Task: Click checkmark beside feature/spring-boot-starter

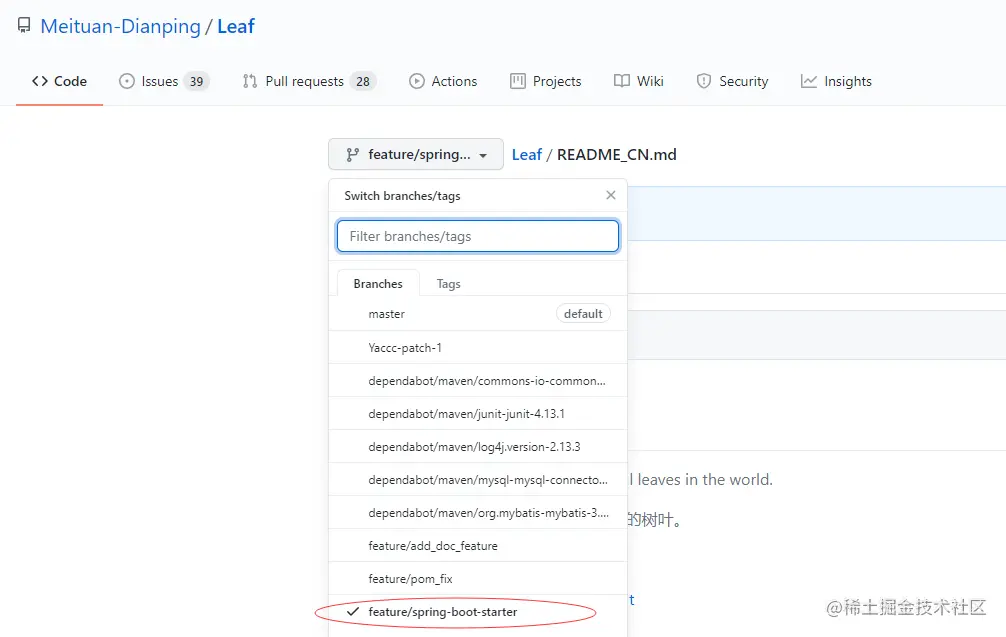Action: [352, 611]
